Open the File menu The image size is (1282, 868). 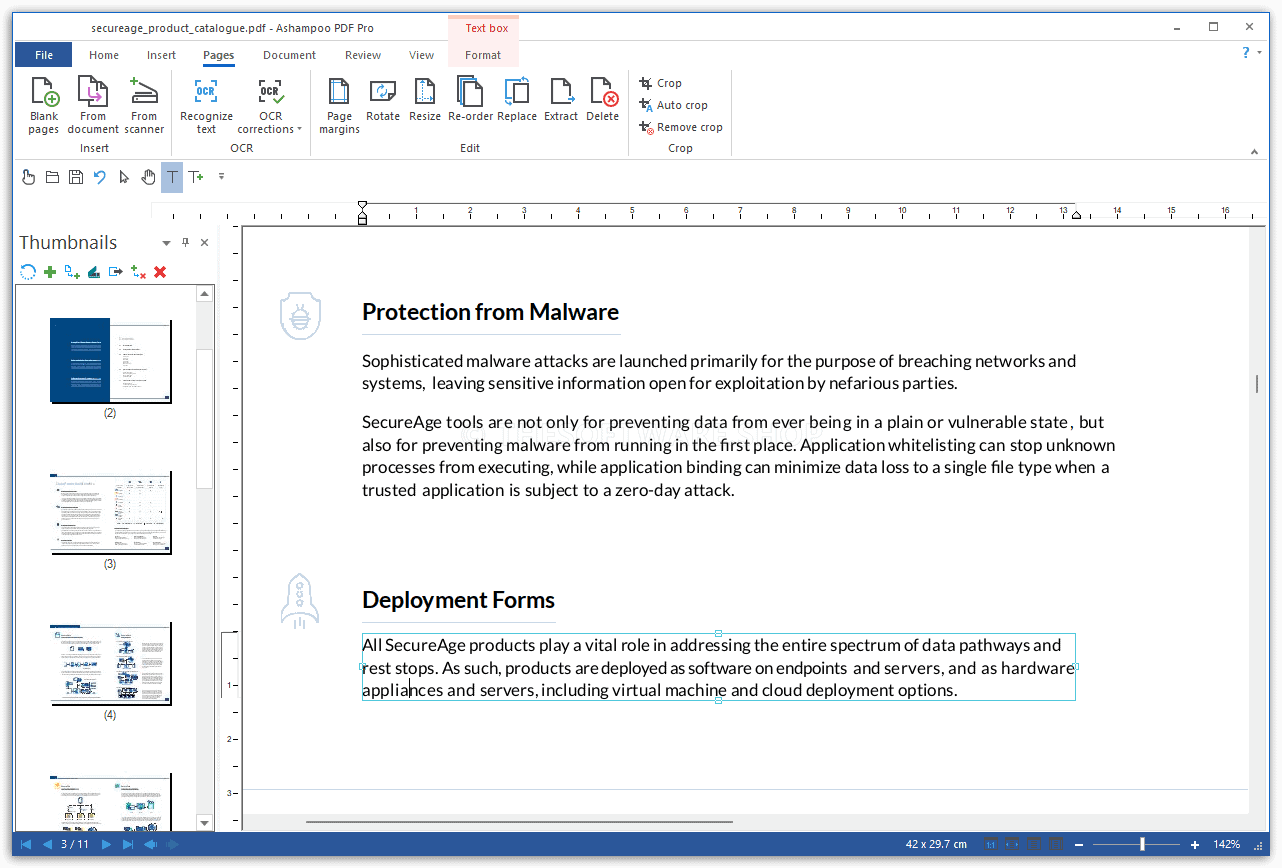44,55
